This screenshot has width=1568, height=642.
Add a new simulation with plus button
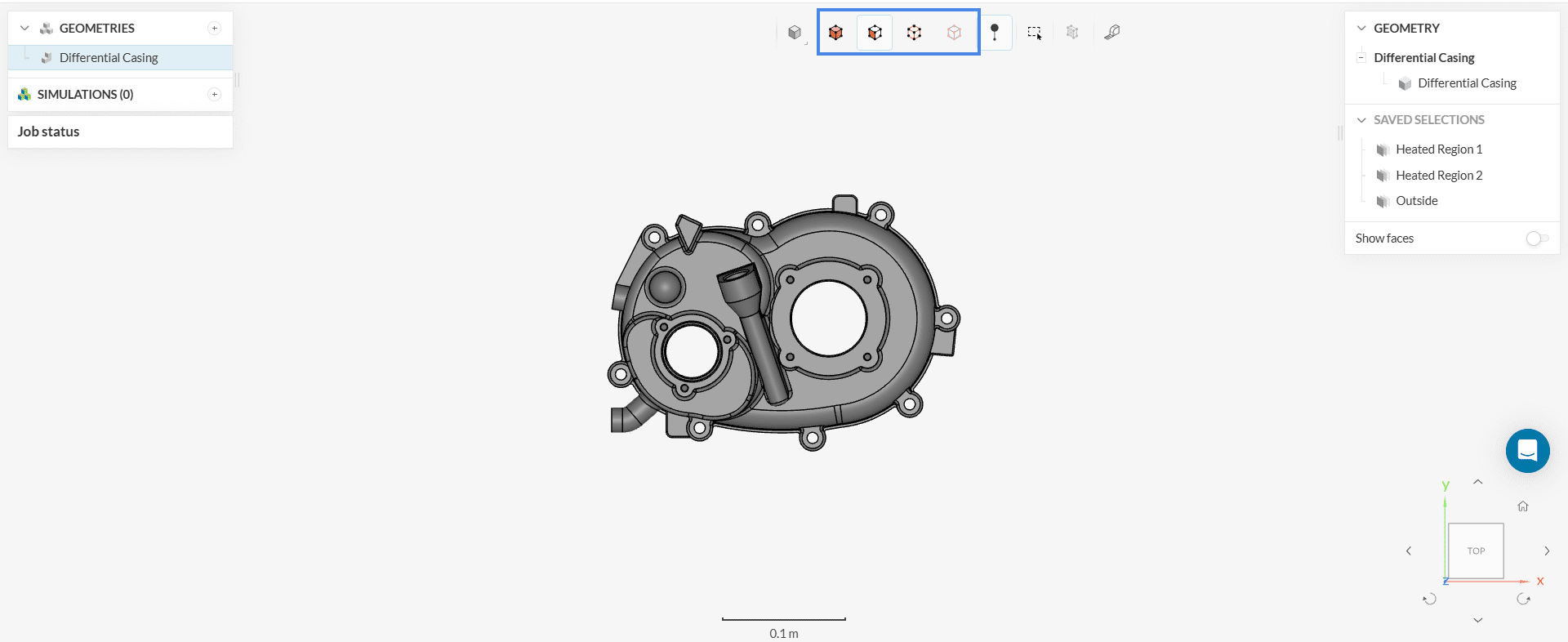click(215, 95)
